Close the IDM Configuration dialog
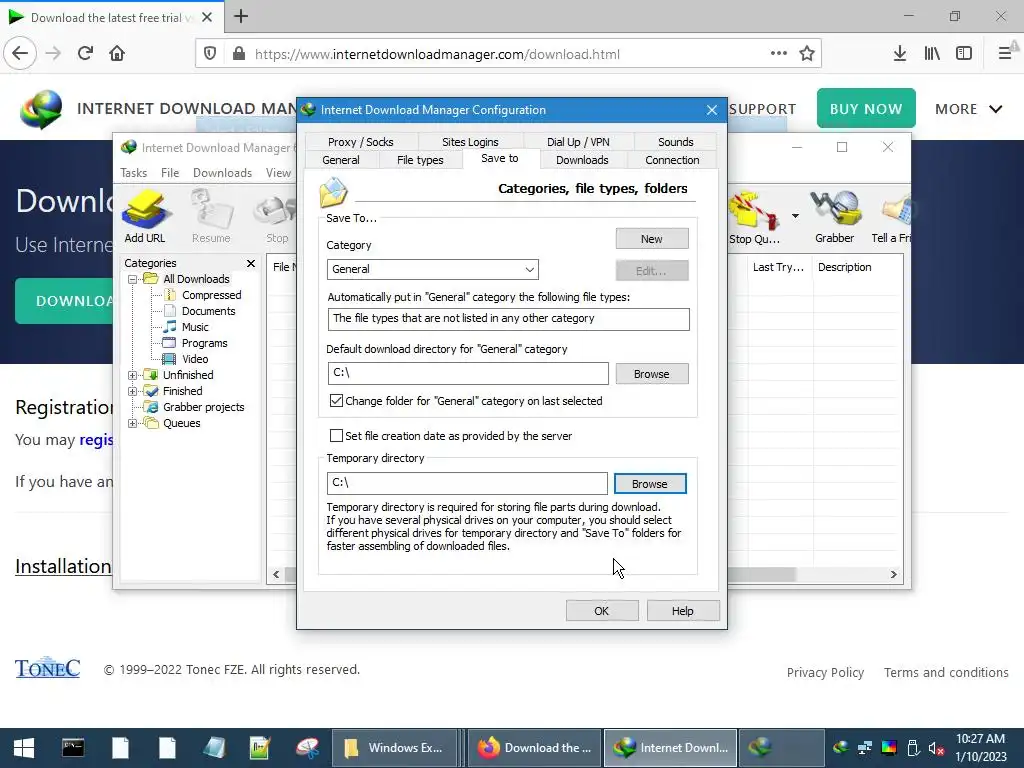Image resolution: width=1024 pixels, height=768 pixels. 712,110
